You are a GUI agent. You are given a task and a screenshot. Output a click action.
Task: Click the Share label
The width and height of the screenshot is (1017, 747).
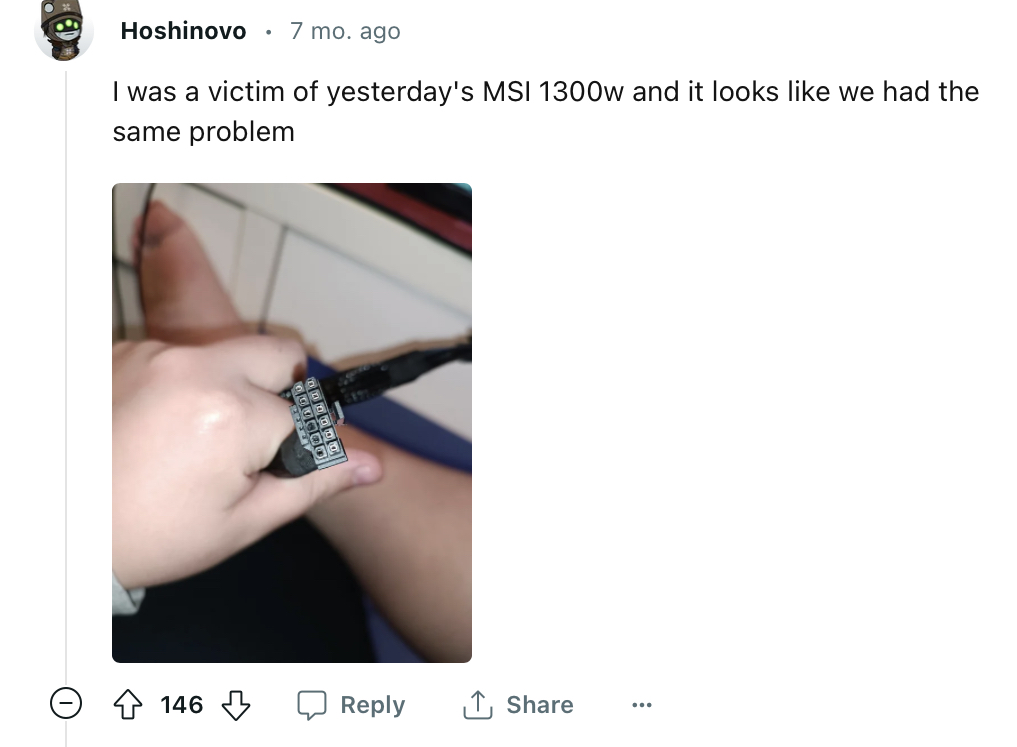540,705
